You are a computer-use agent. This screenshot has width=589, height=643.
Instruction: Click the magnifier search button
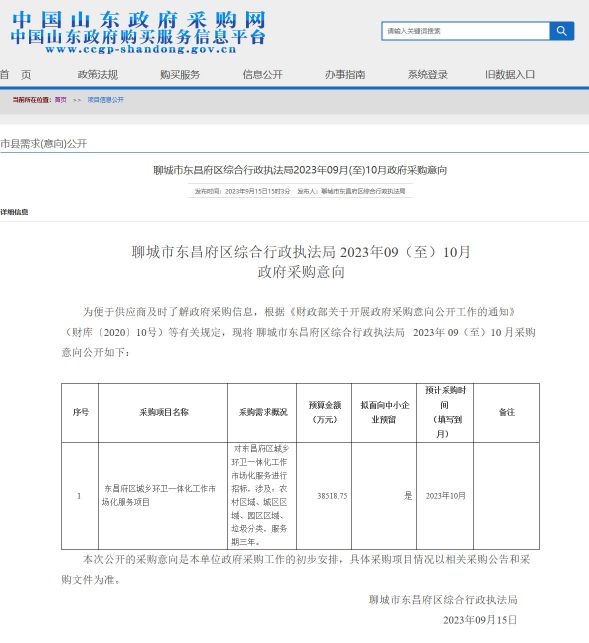point(561,31)
